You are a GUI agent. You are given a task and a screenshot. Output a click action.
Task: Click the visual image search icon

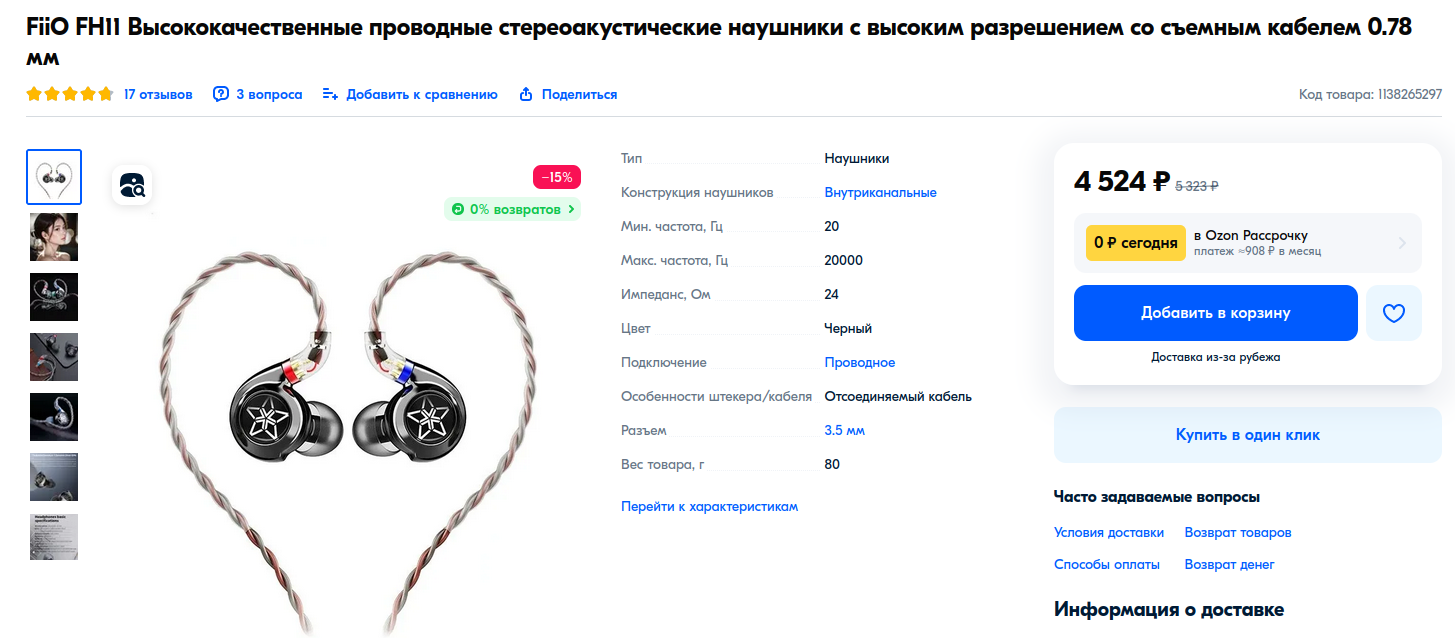tap(132, 185)
